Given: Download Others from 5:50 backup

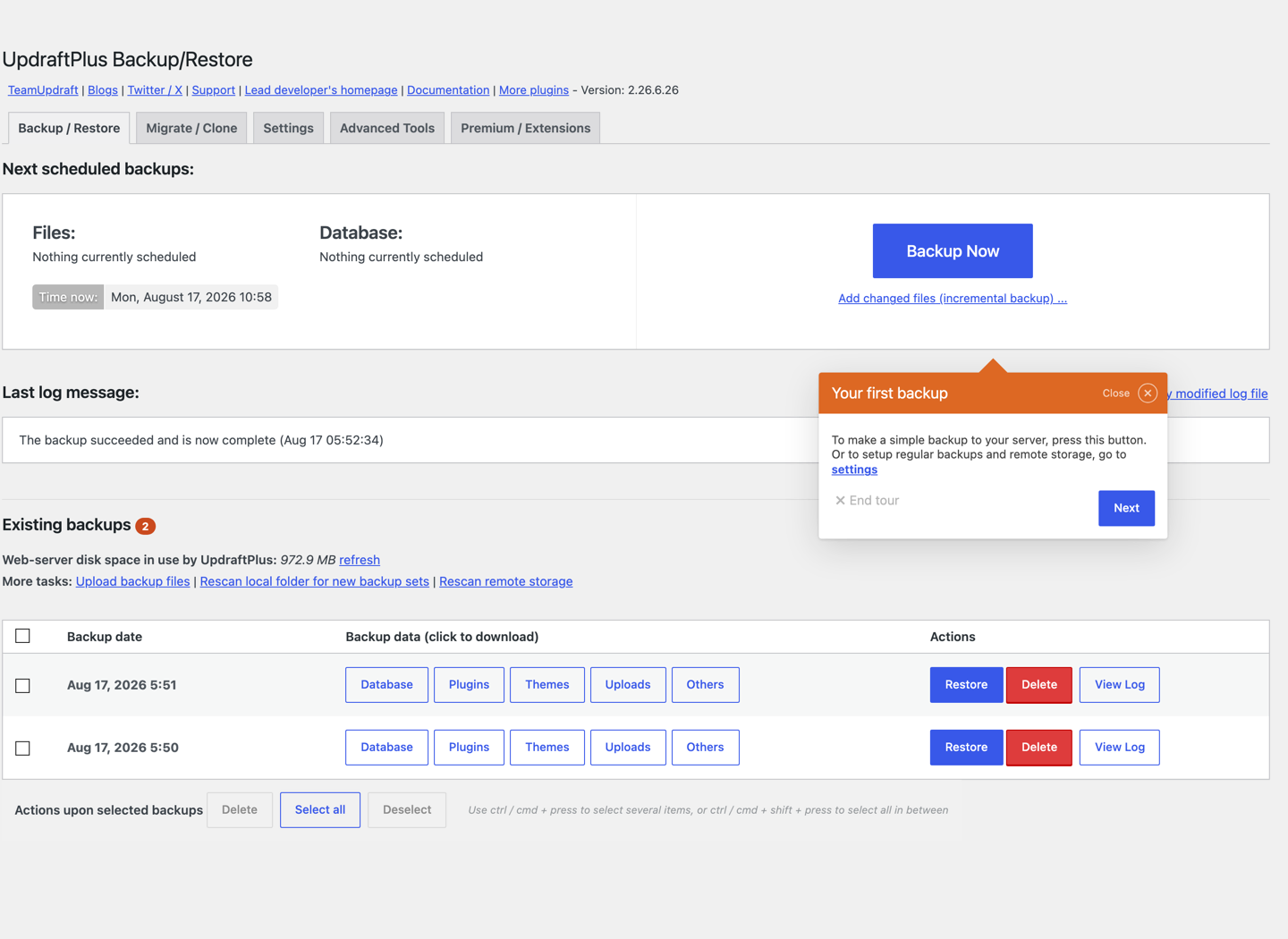Looking at the screenshot, I should coord(705,748).
